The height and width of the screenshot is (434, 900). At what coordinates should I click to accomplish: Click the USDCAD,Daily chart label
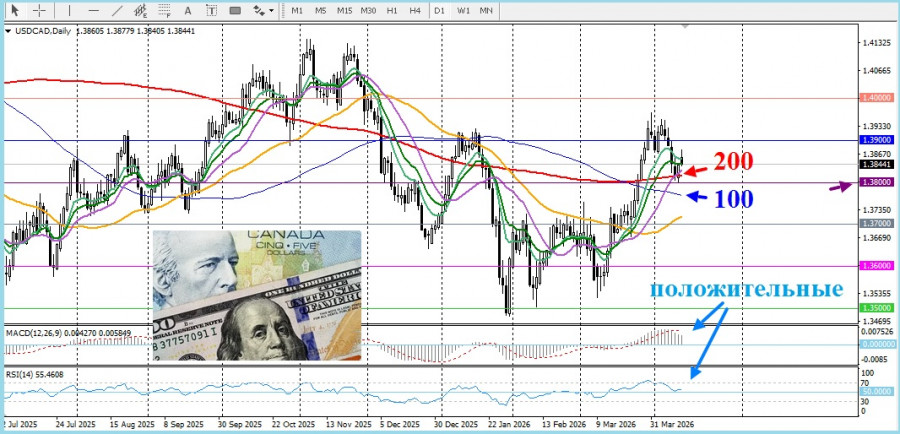(41, 31)
